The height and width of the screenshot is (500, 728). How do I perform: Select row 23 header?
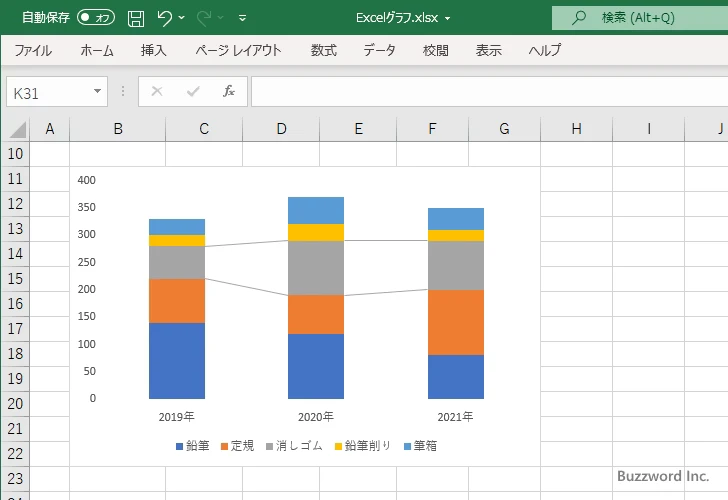pyautogui.click(x=15, y=478)
